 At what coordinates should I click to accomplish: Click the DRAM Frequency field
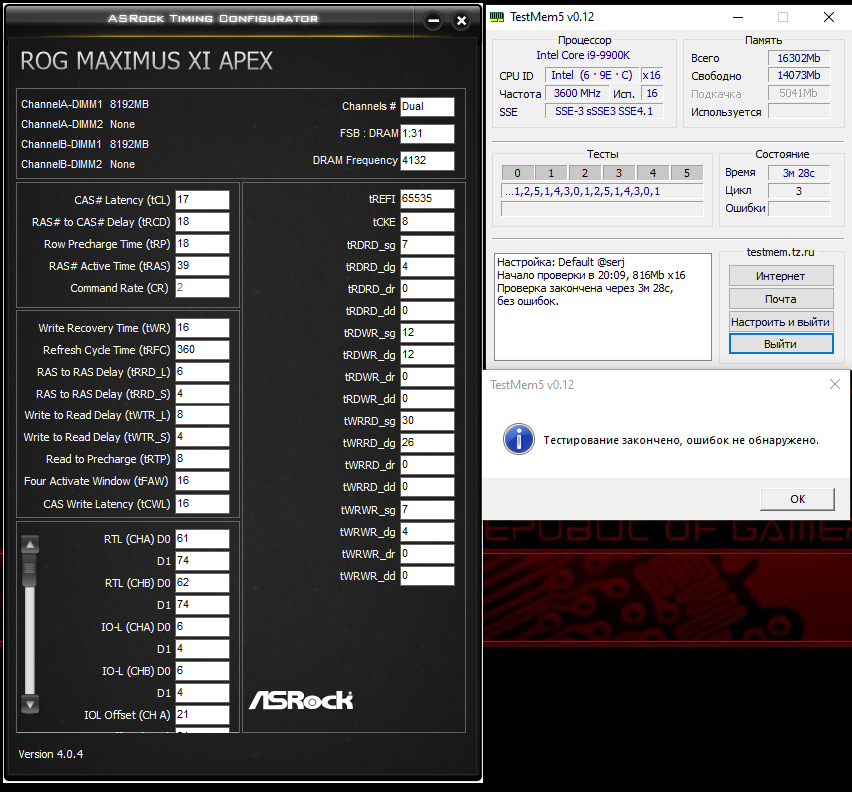pos(427,161)
